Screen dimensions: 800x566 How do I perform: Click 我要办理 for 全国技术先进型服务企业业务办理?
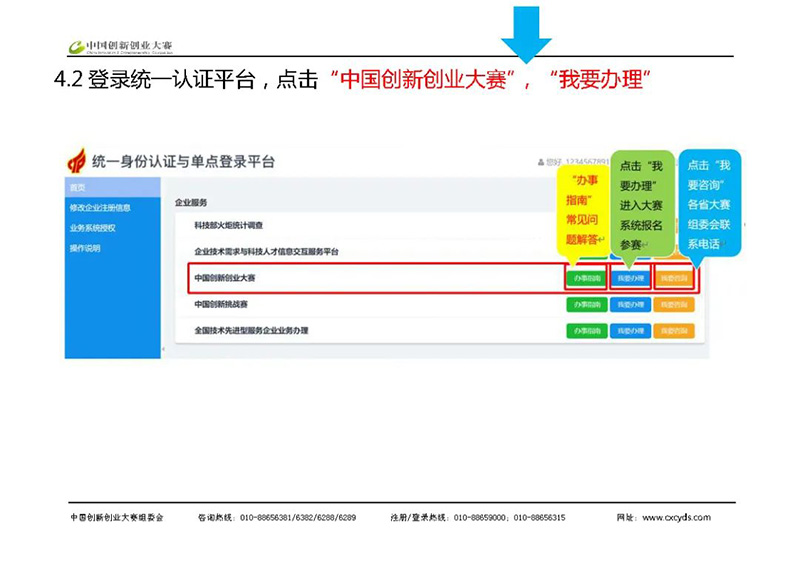631,331
